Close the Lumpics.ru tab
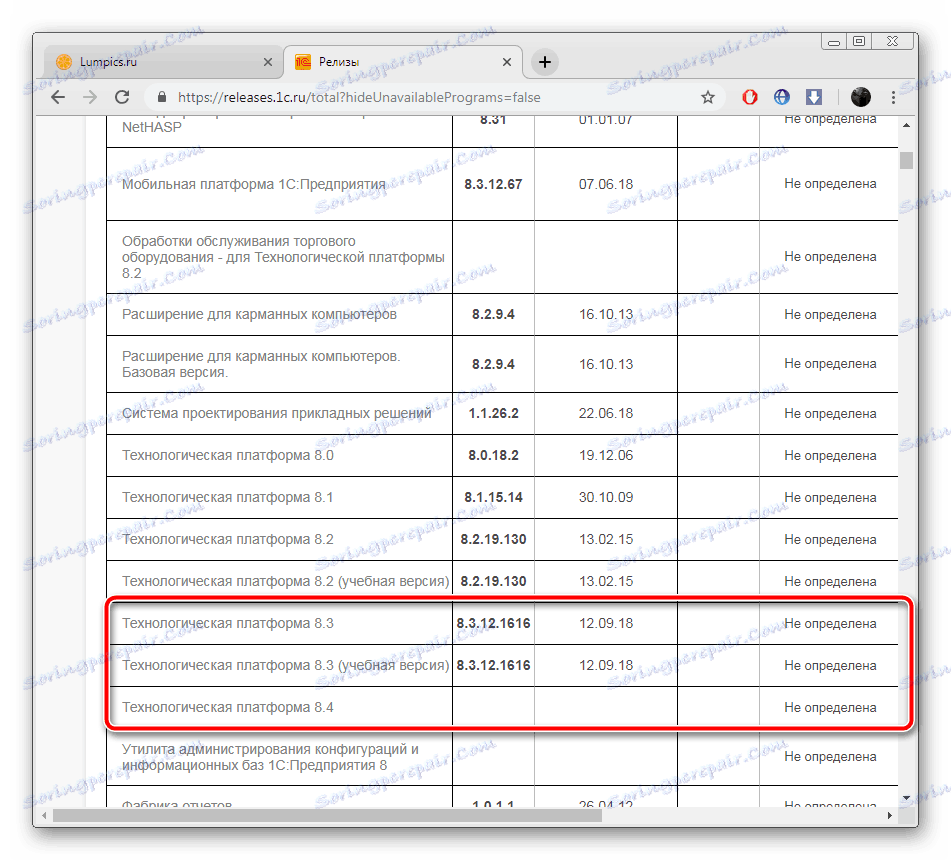The width and height of the screenshot is (951, 860). pyautogui.click(x=267, y=62)
